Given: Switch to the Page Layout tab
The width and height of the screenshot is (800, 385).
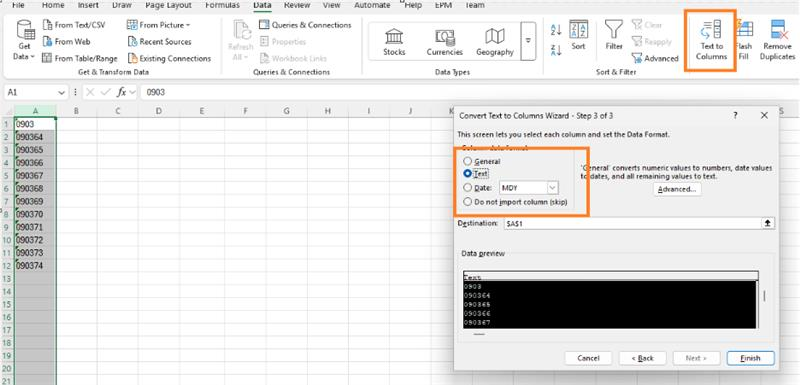Looking at the screenshot, I should coord(168,5).
